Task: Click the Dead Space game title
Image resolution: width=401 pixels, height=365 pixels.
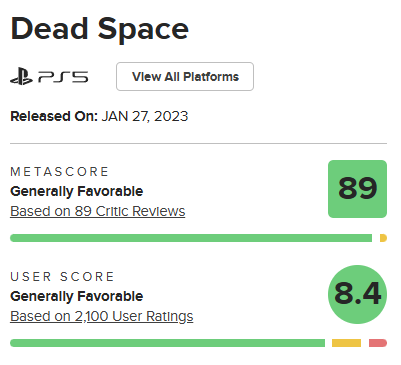Action: pyautogui.click(x=100, y=29)
